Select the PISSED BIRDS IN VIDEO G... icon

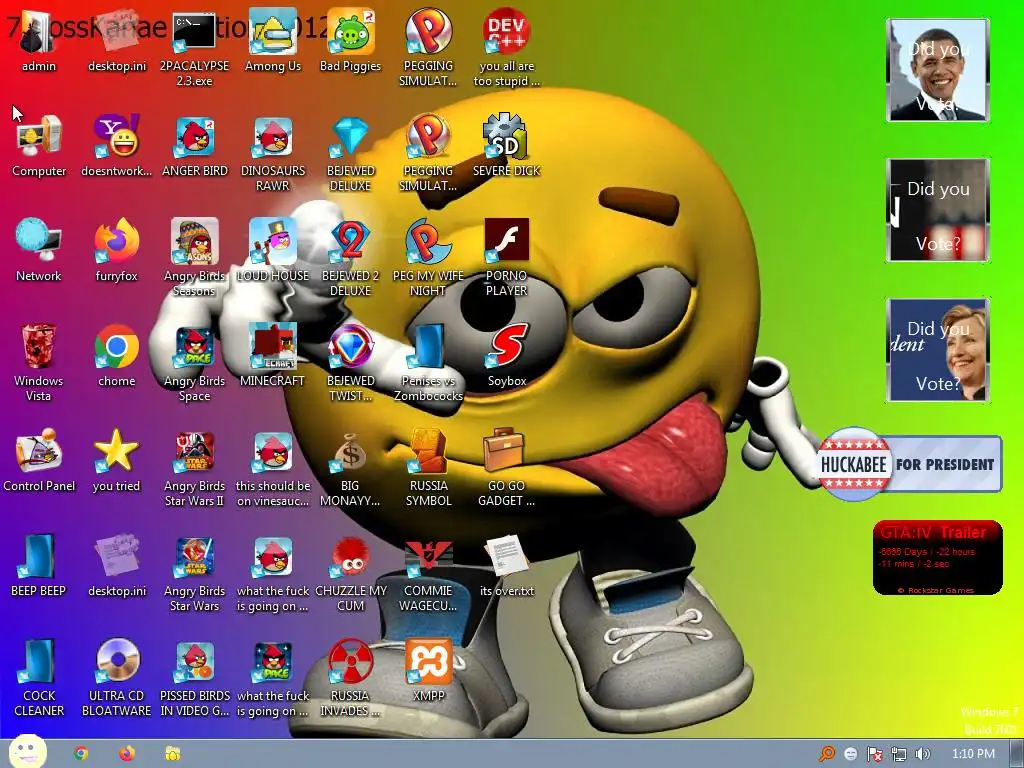click(194, 661)
